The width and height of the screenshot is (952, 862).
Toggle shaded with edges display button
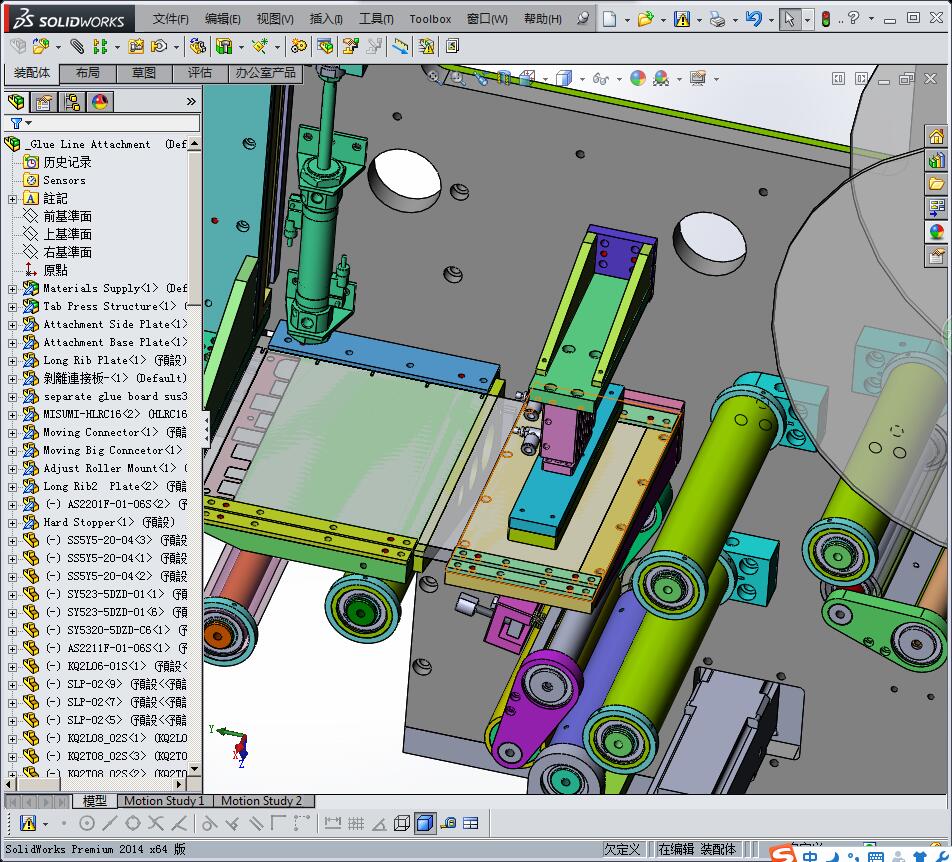(424, 823)
